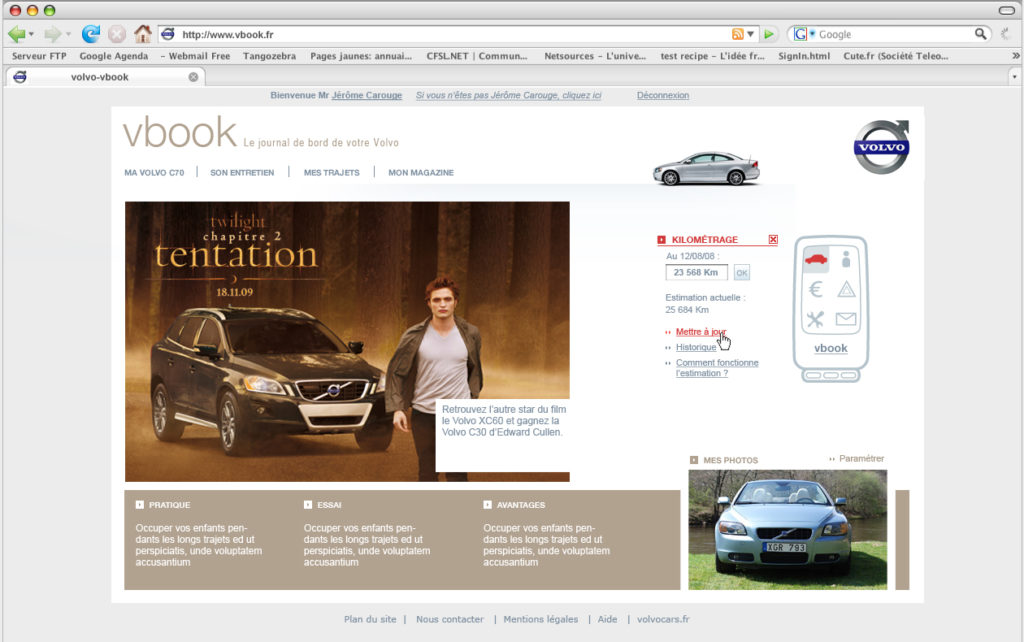
Task: Click the Volvo logo emblem
Action: (x=882, y=147)
